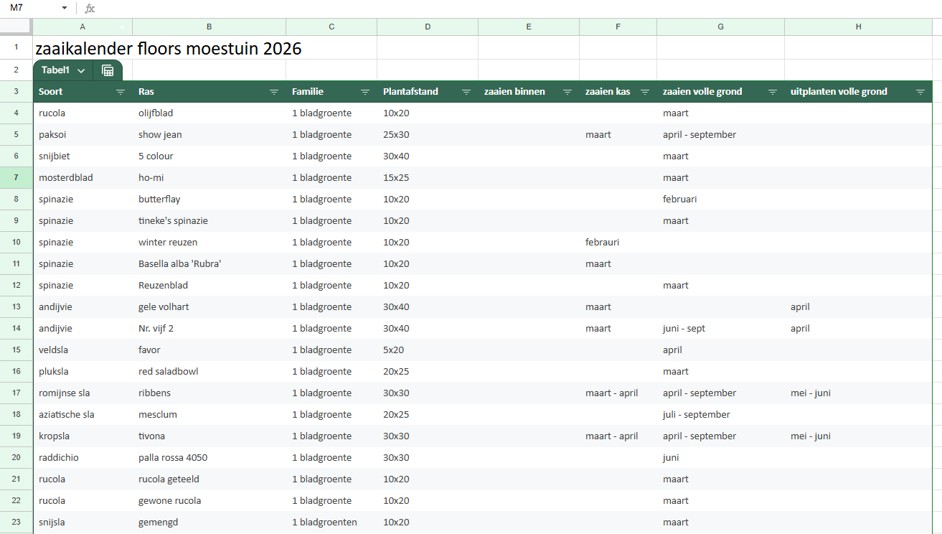Viewport: 942px width, 534px height.
Task: Open the zaaien kas filter icon
Action: coord(645,92)
